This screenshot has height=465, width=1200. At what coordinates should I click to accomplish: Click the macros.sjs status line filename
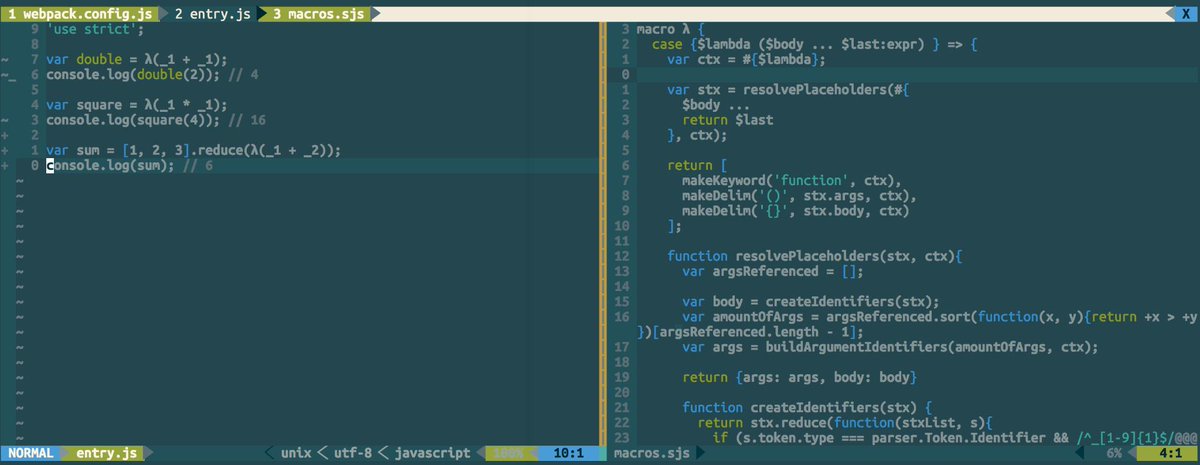click(652, 454)
